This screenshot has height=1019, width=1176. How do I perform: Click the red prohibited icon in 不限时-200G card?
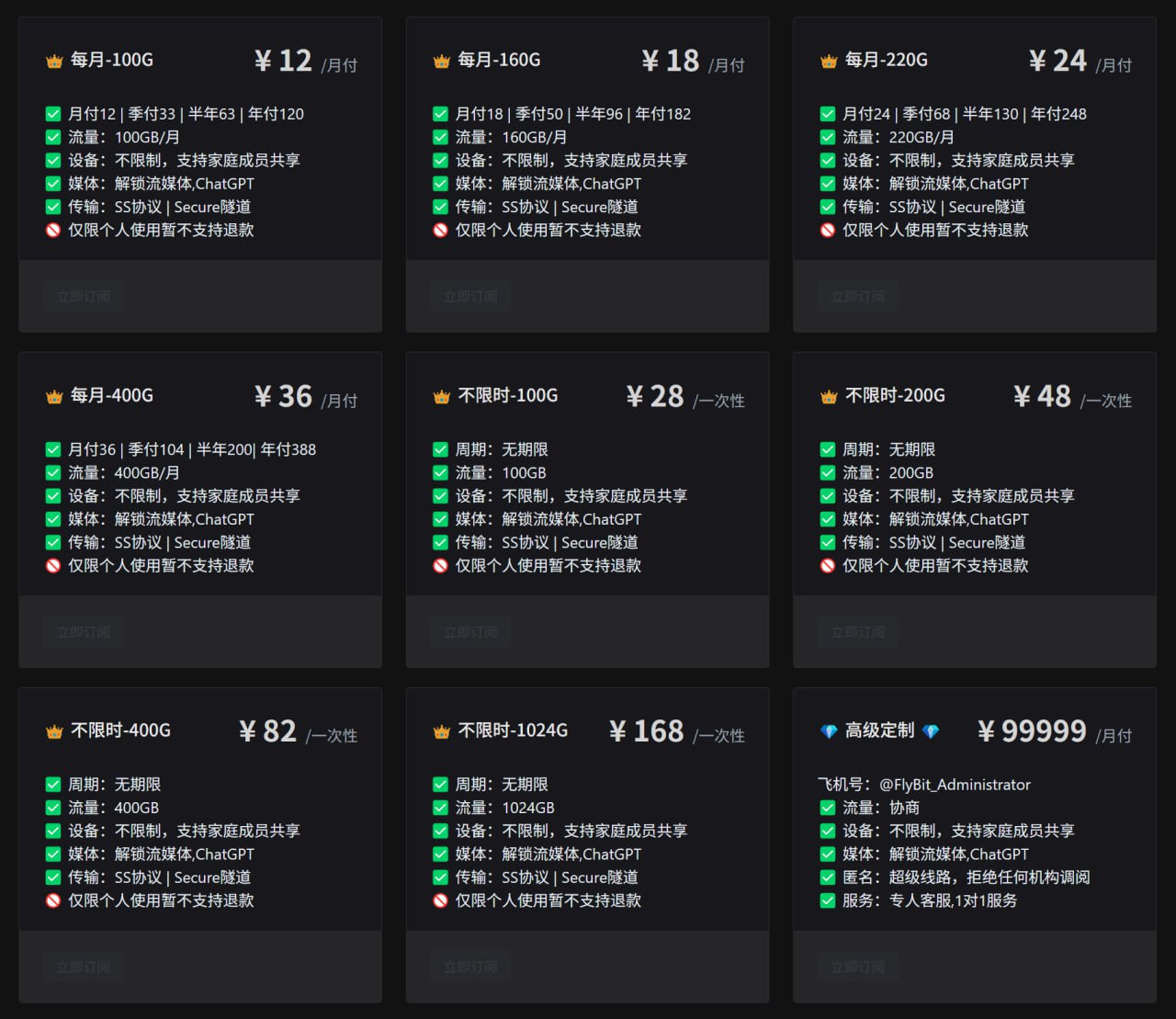[x=828, y=565]
